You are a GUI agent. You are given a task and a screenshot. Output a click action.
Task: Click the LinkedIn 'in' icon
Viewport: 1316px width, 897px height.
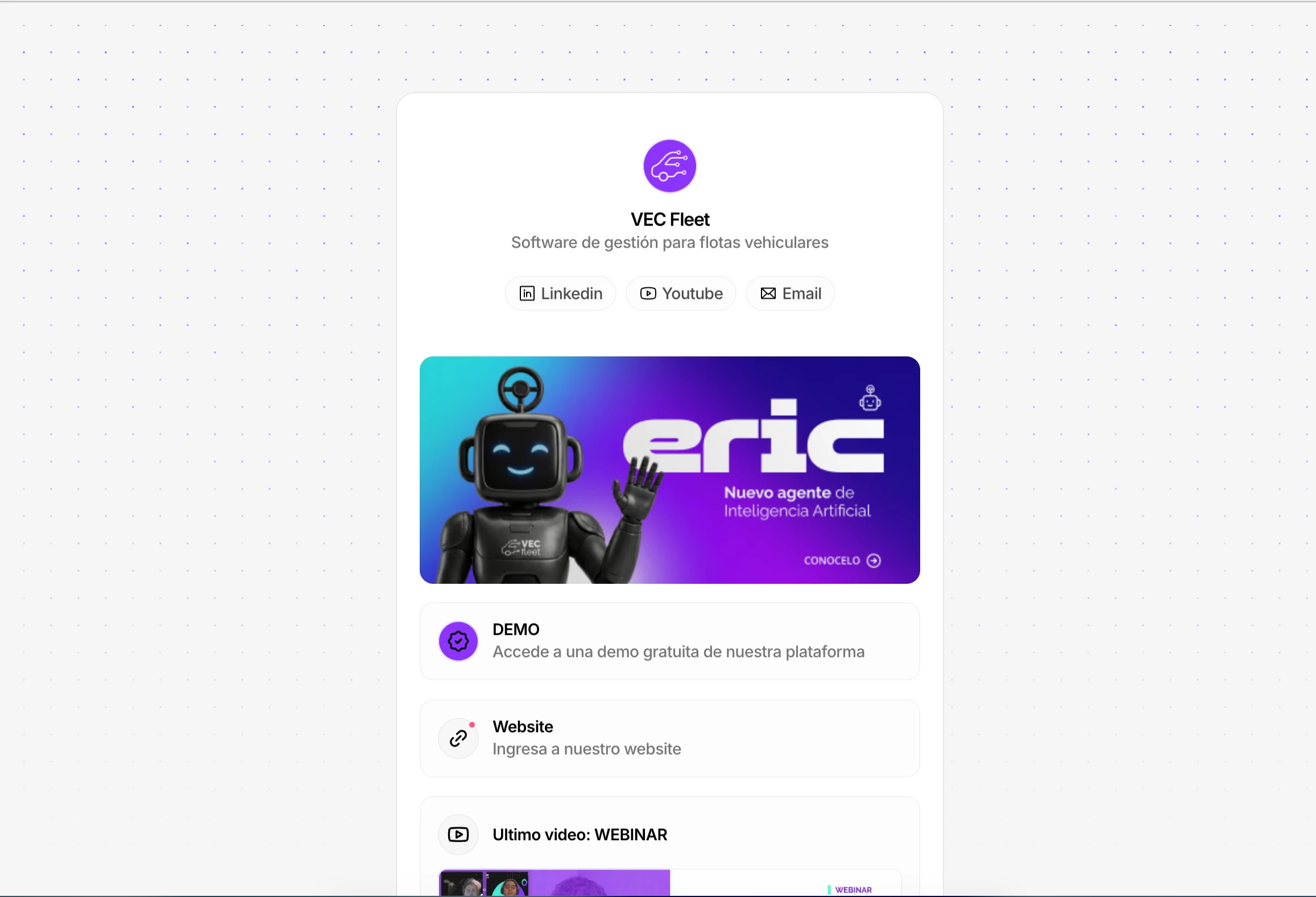pos(527,293)
